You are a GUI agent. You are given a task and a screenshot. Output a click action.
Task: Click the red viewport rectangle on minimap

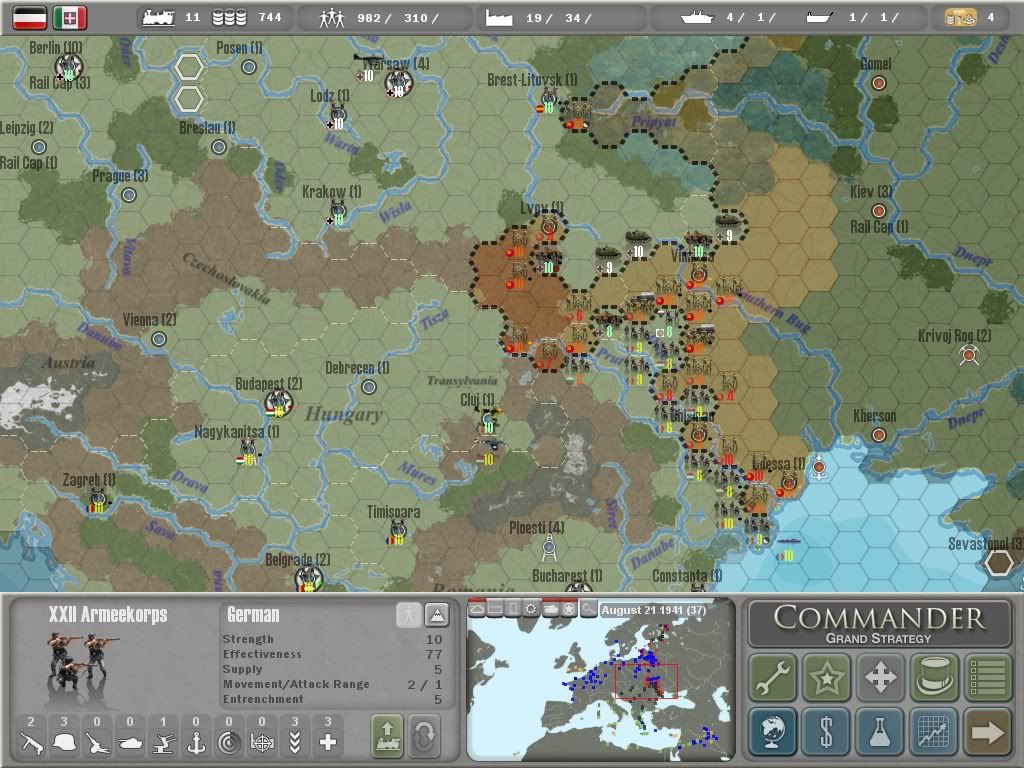[x=647, y=681]
